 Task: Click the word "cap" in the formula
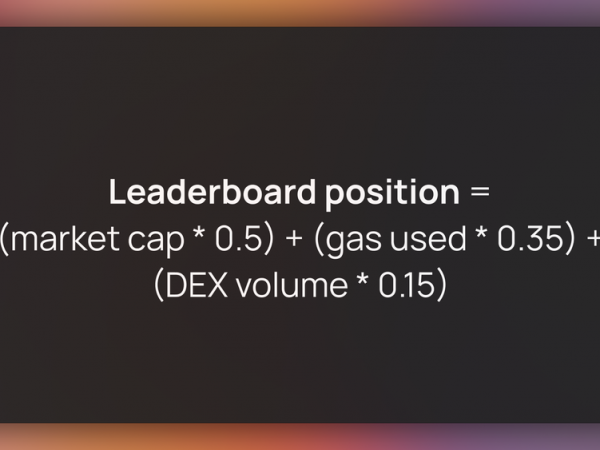click(156, 243)
